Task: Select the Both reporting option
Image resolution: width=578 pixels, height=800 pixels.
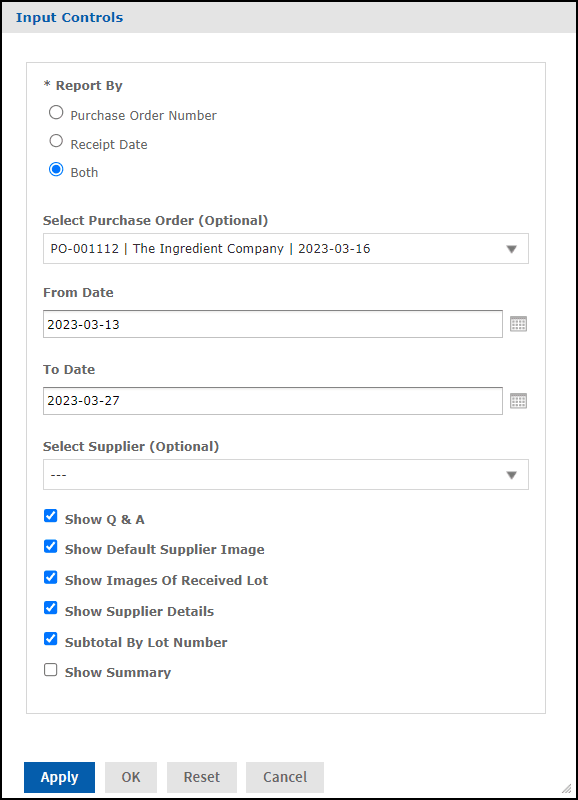Action: (x=56, y=169)
